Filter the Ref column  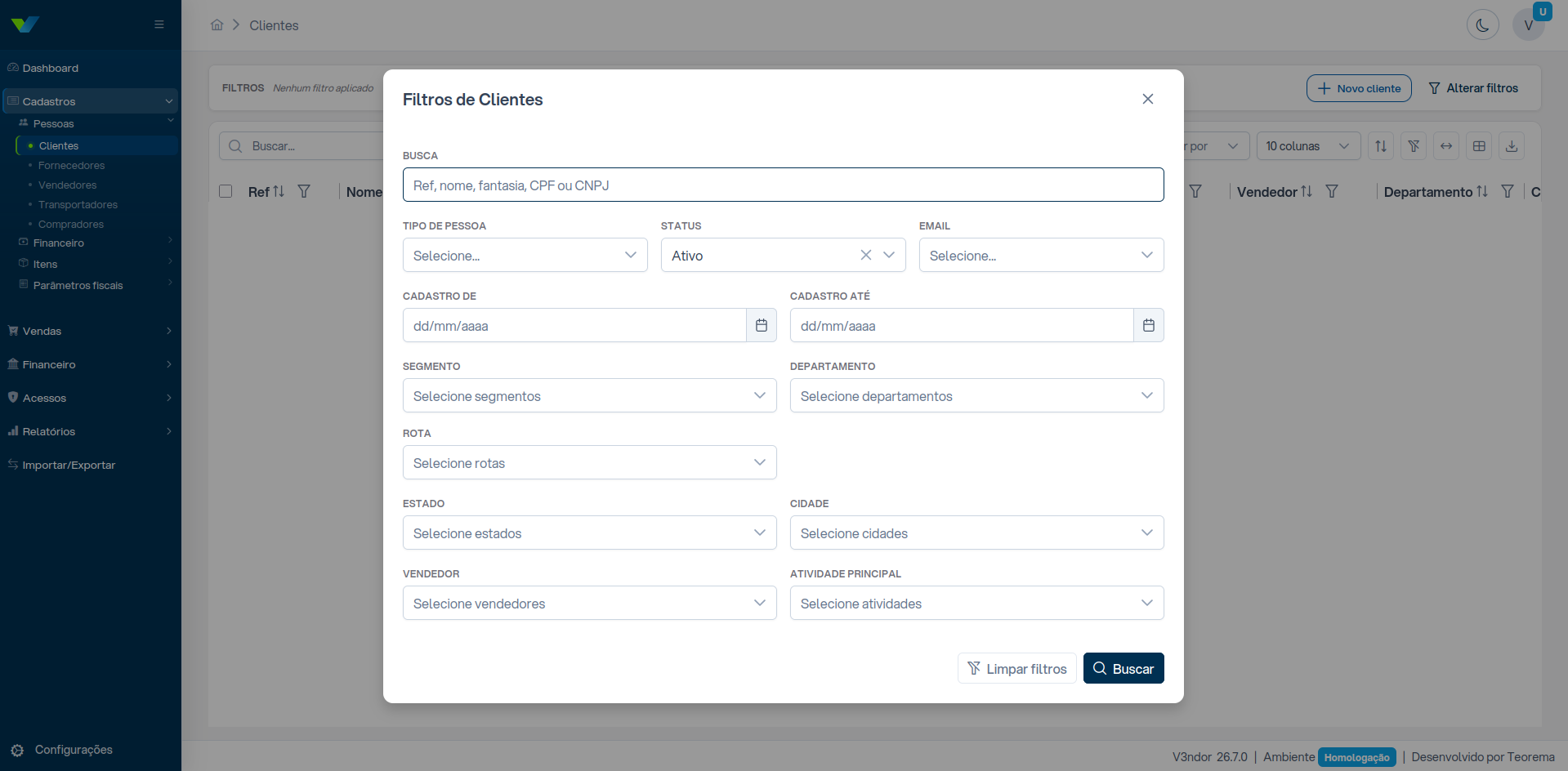[x=304, y=191]
